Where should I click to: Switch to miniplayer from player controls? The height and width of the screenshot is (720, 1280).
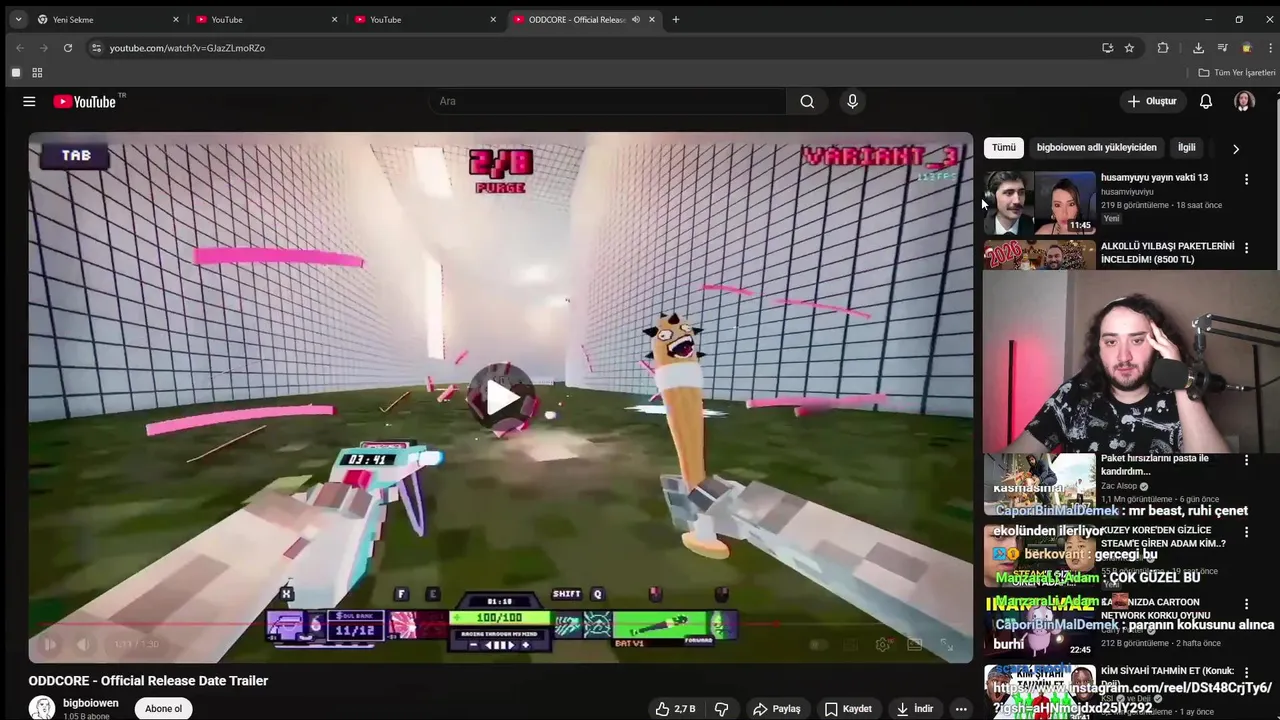coord(914,645)
